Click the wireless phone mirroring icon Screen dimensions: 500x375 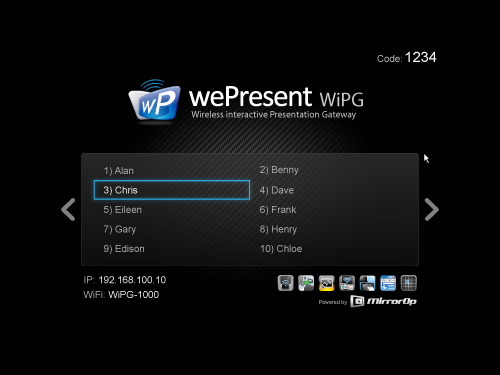(286, 283)
